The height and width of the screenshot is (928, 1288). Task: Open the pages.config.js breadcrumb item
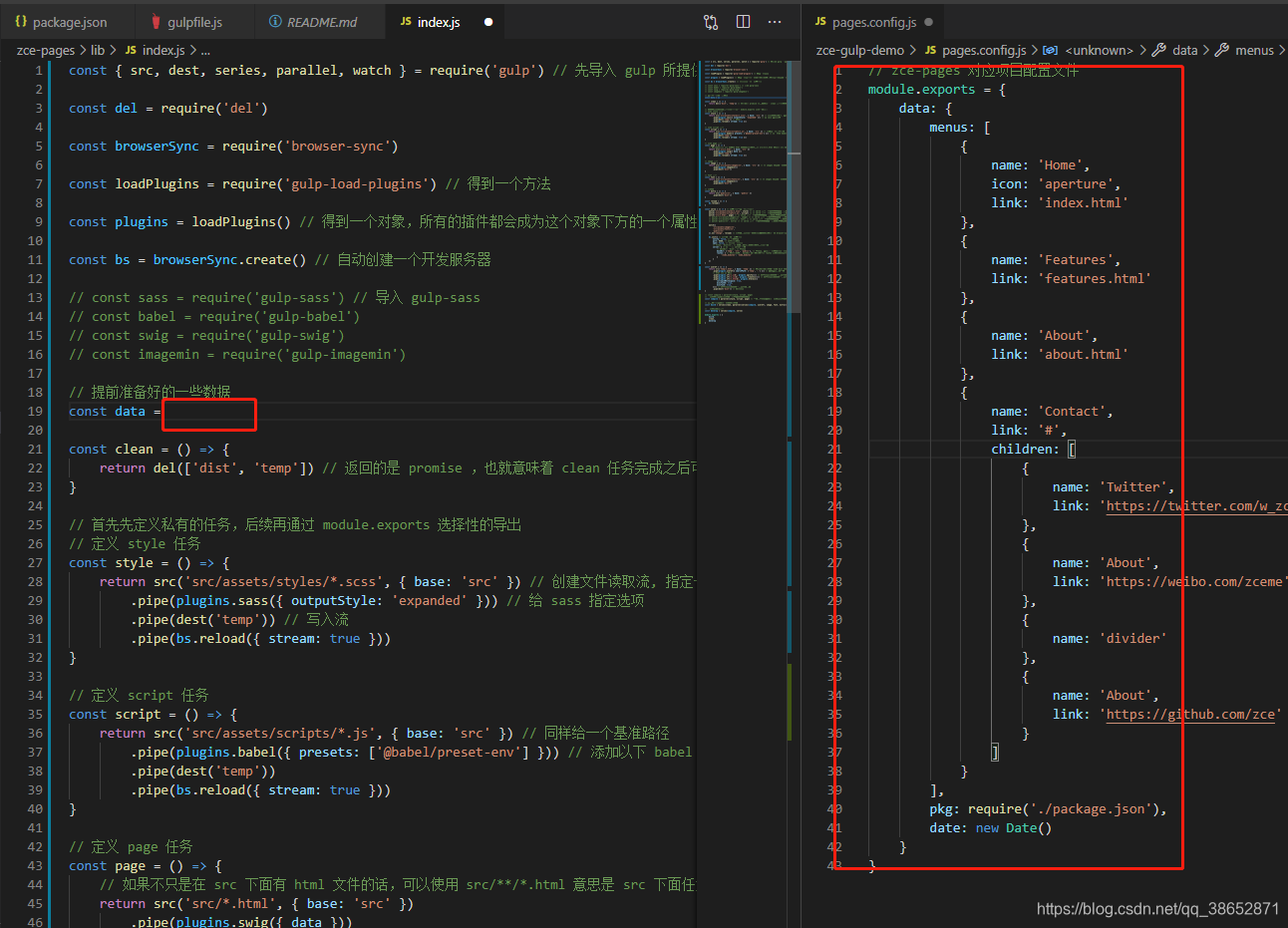984,50
